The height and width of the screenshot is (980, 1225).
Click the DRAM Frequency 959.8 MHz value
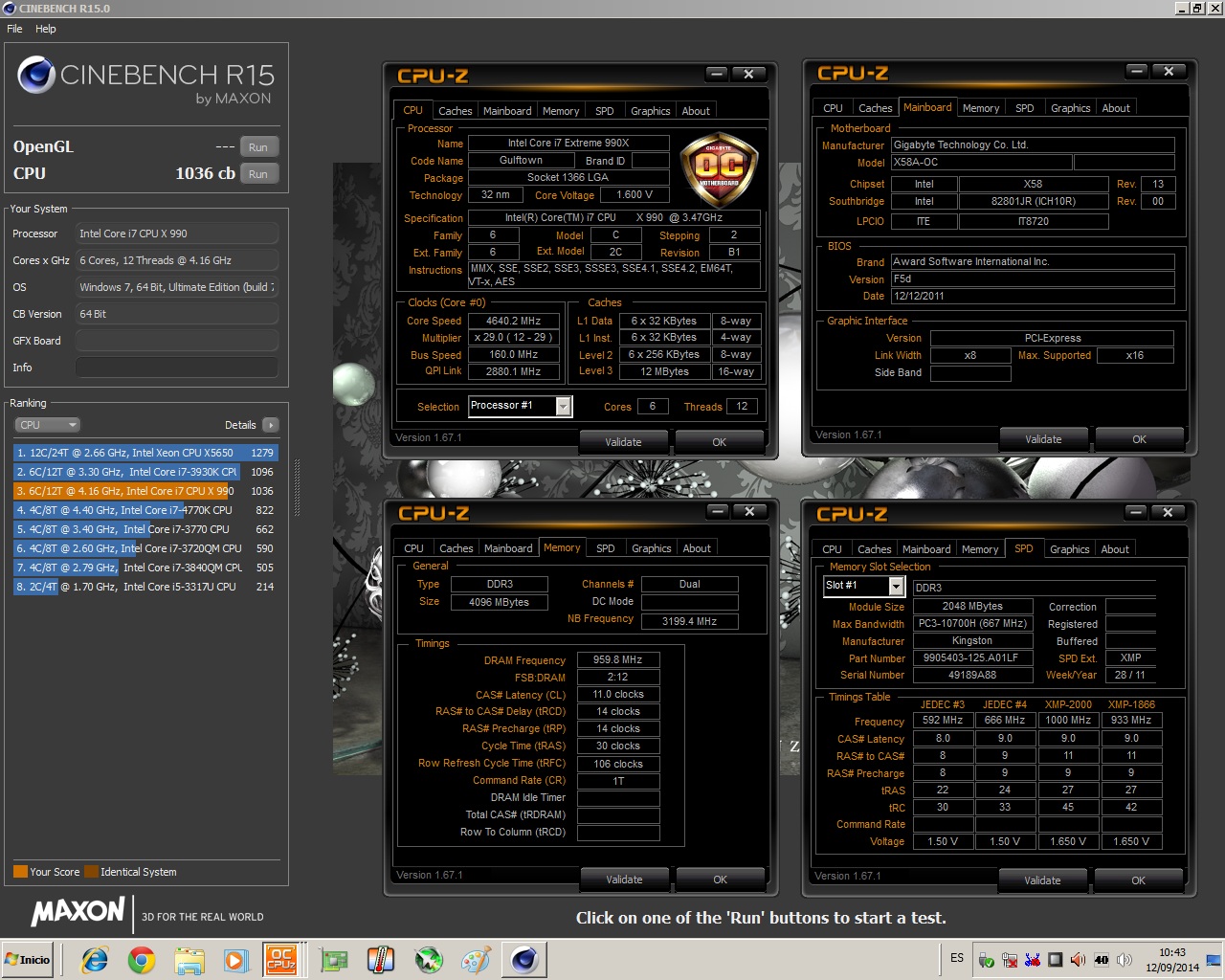(x=618, y=660)
